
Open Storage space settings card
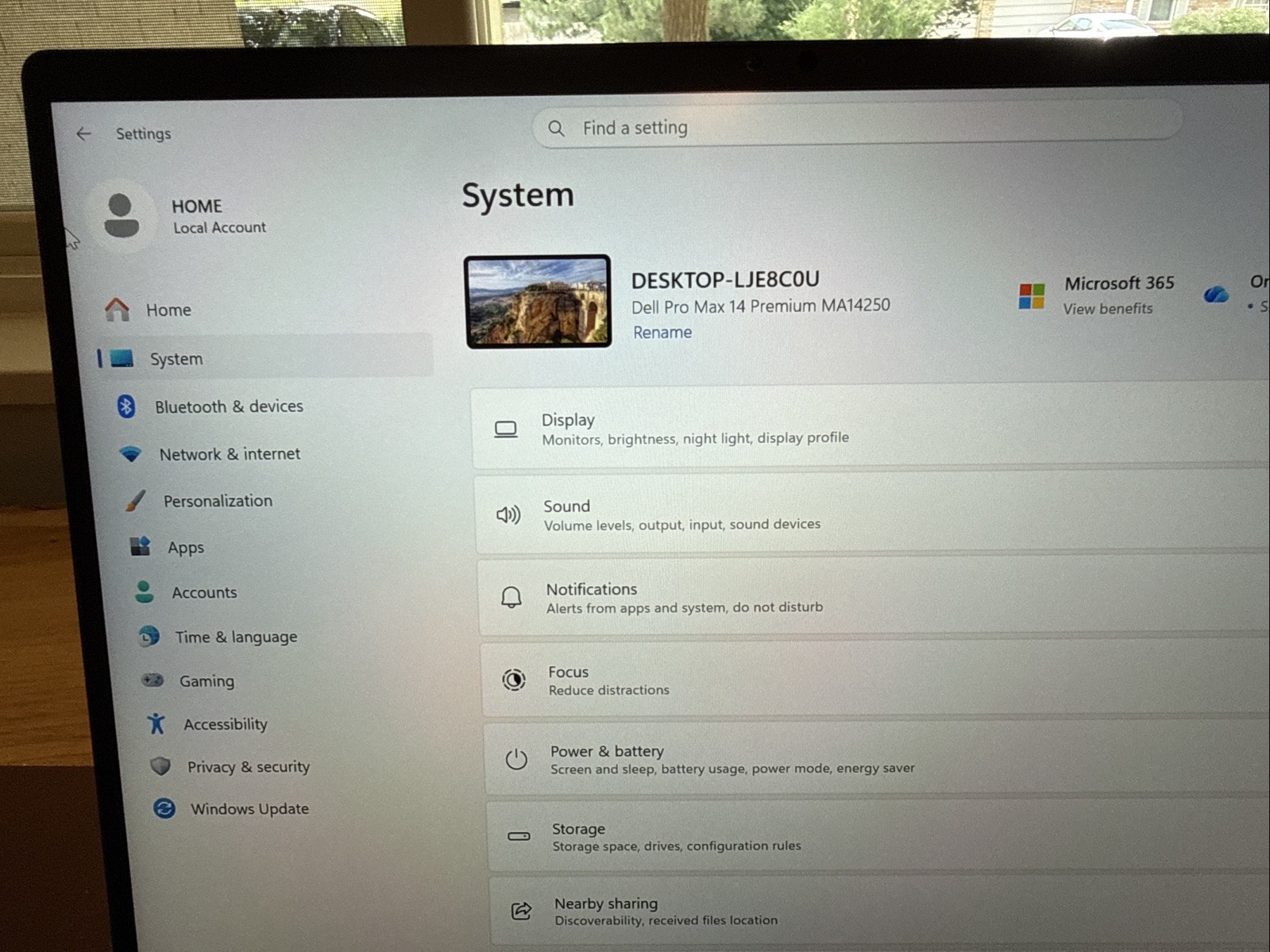(878, 836)
